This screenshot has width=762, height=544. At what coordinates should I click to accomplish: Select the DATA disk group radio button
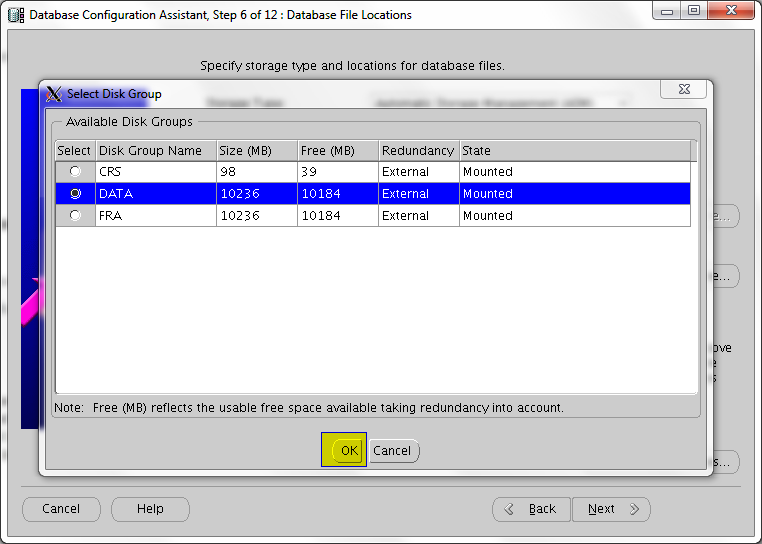[x=75, y=194]
